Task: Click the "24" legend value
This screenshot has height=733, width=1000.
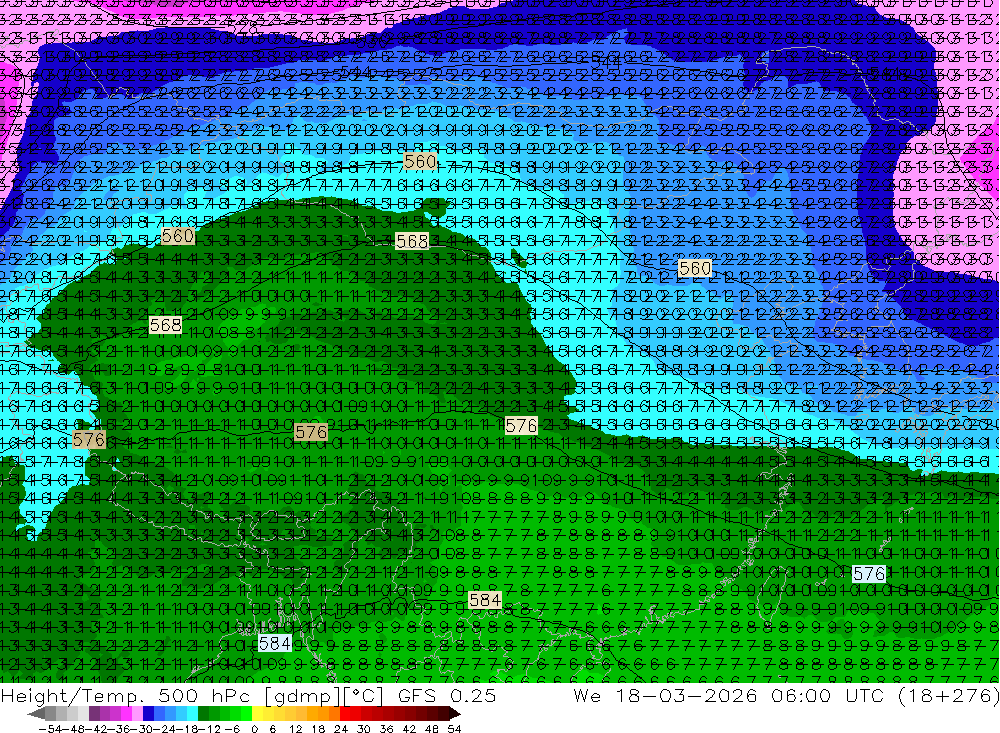Action: [341, 729]
